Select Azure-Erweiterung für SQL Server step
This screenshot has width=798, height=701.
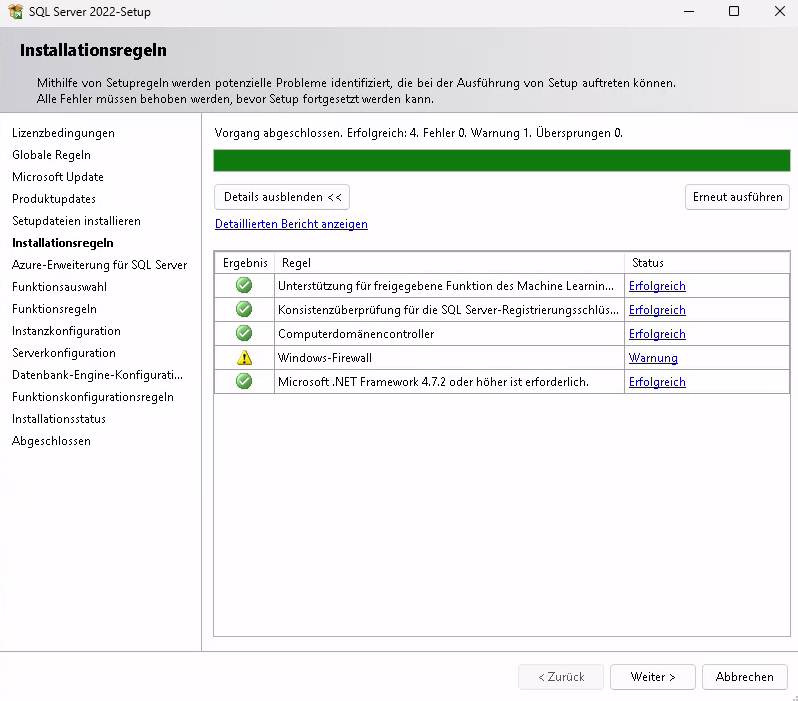tap(99, 265)
